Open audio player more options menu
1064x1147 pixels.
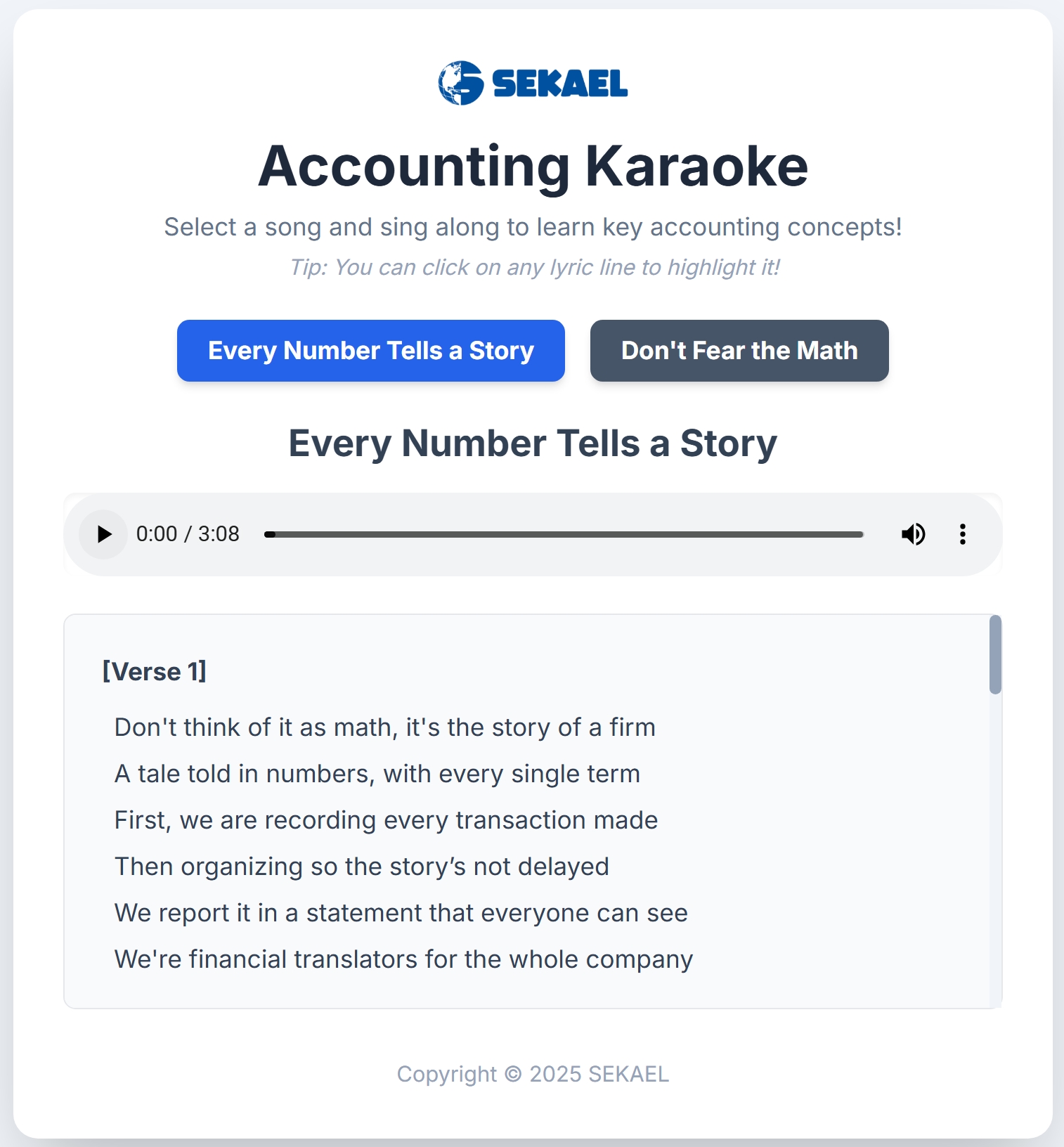[x=962, y=534]
